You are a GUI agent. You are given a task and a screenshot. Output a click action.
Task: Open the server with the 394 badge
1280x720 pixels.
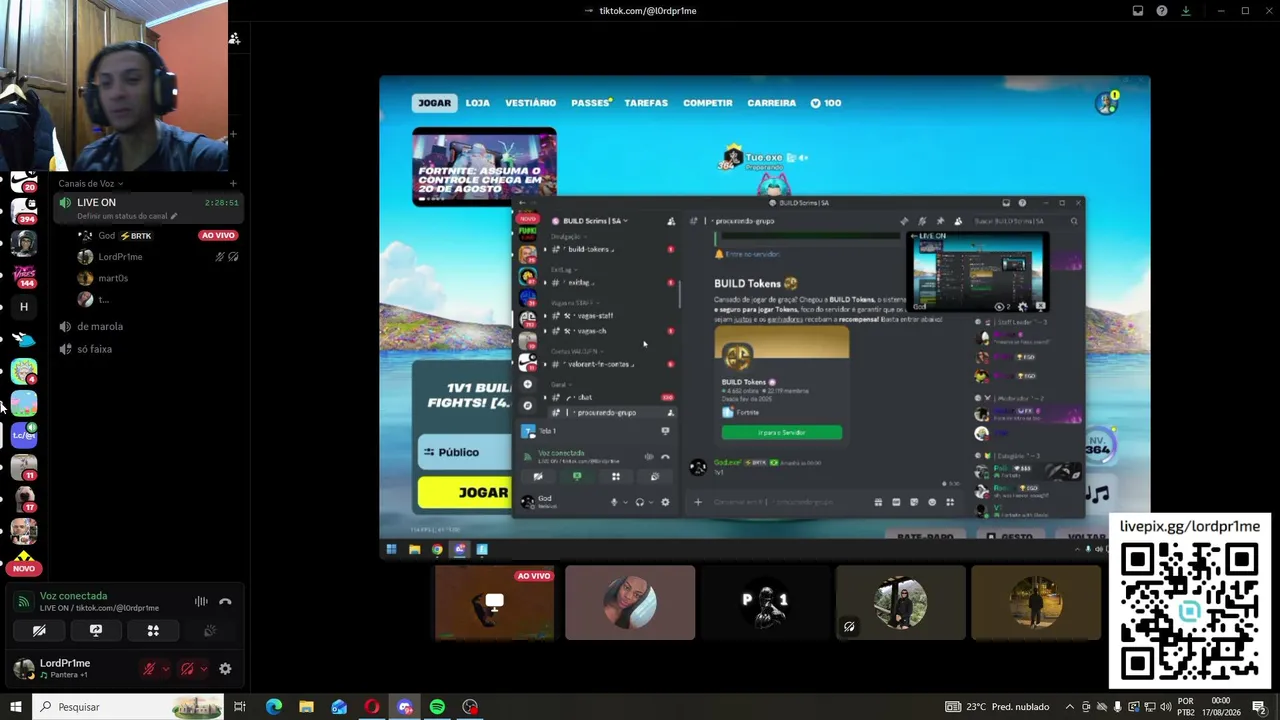(x=24, y=211)
